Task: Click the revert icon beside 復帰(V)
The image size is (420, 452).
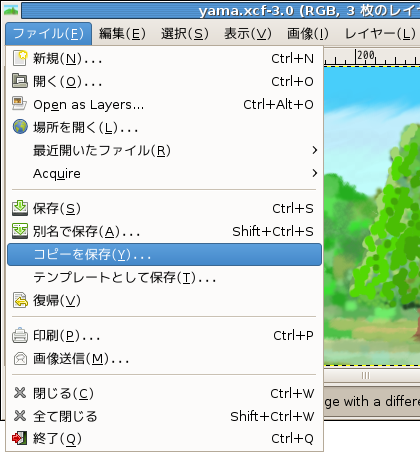Action: tap(20, 300)
